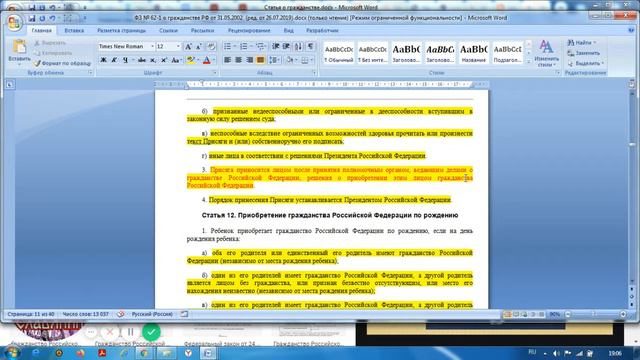This screenshot has width=640, height=360.
Task: Click Change Styles (Изменить стили) icon
Action: (x=546, y=53)
